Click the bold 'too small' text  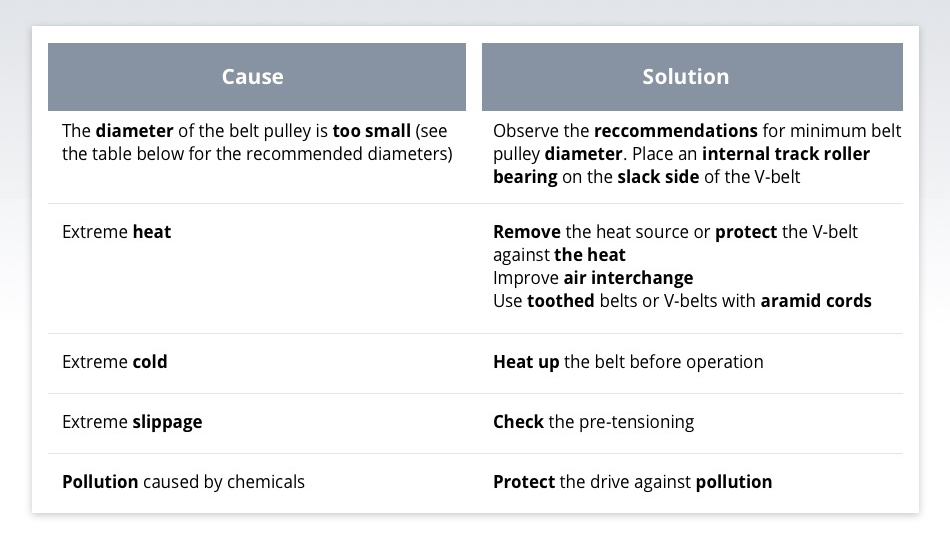point(371,131)
